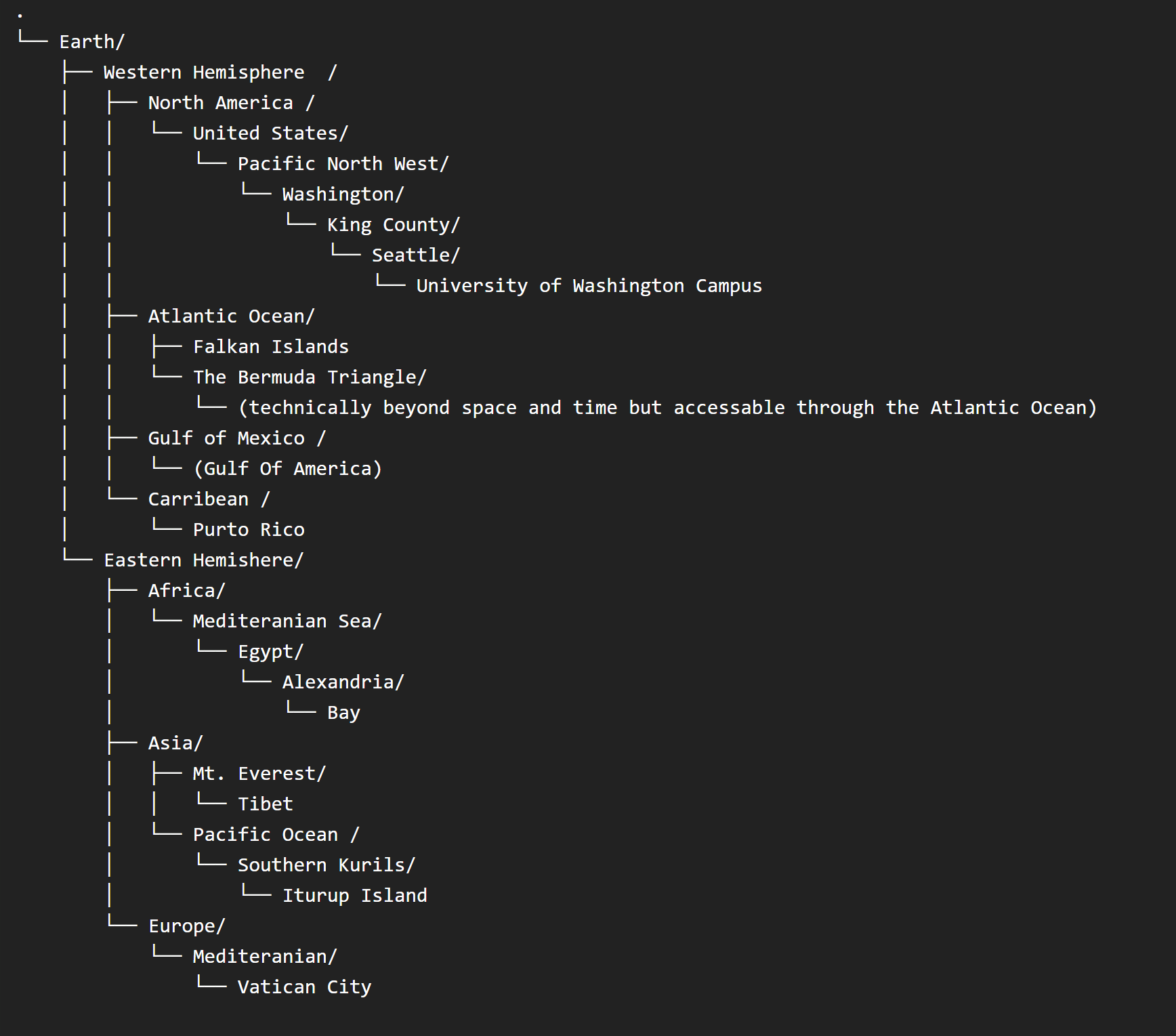Click the Falkan Islands entry
The height and width of the screenshot is (1036, 1176).
click(x=270, y=347)
